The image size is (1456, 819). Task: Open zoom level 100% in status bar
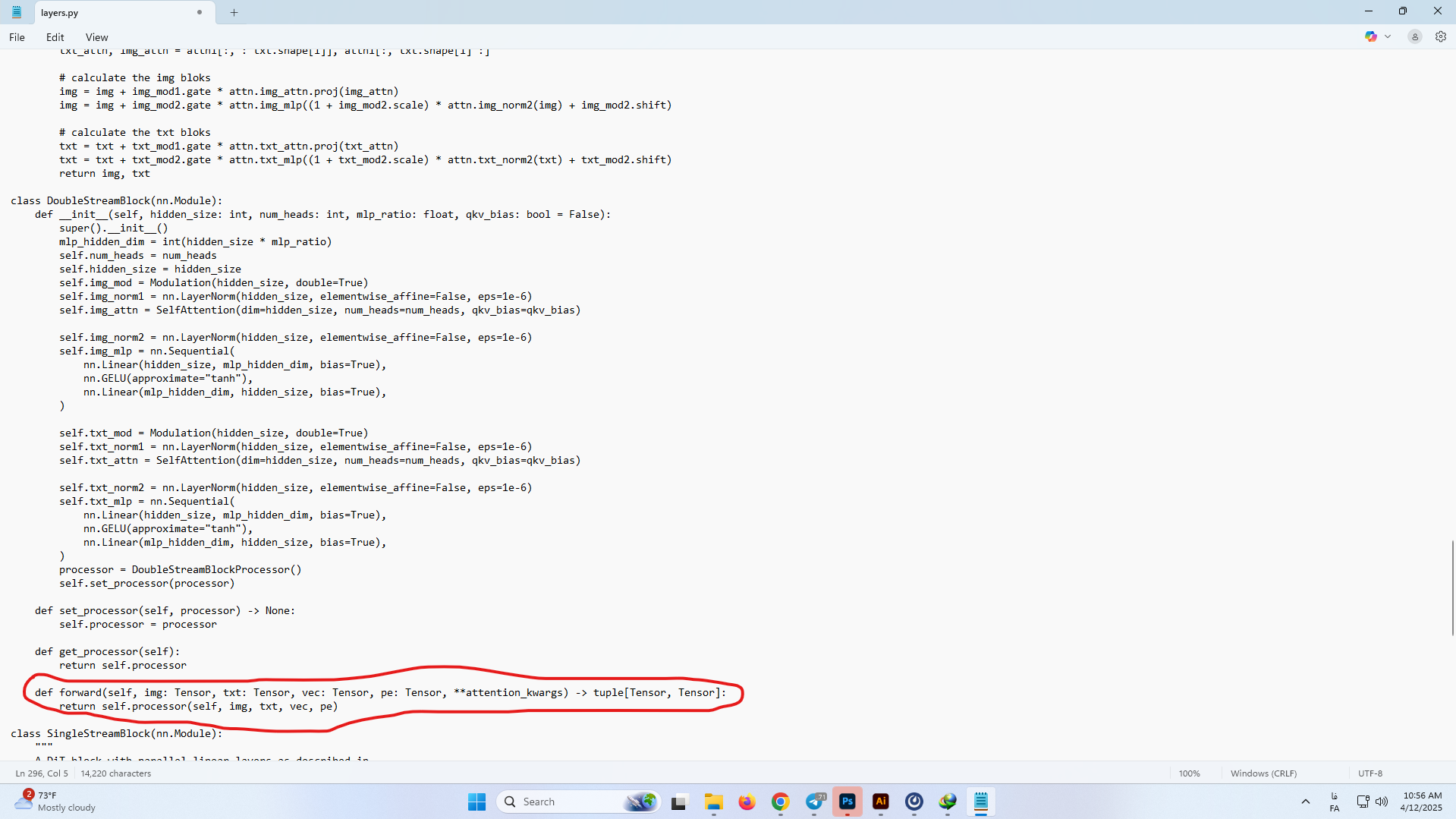(x=1189, y=773)
